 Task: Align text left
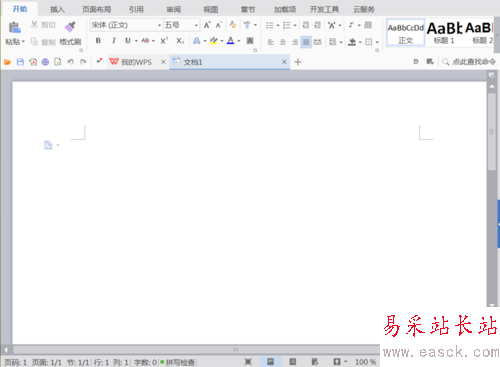click(x=271, y=42)
